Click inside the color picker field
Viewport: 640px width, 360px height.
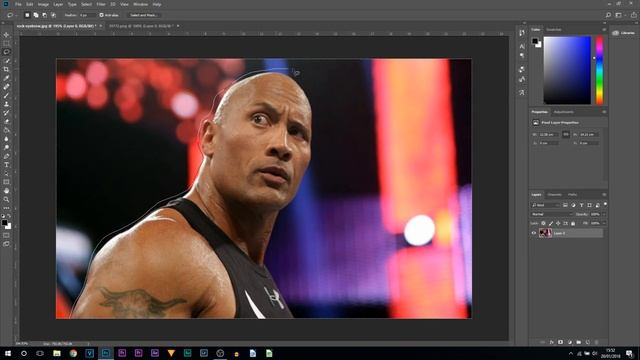pos(567,70)
